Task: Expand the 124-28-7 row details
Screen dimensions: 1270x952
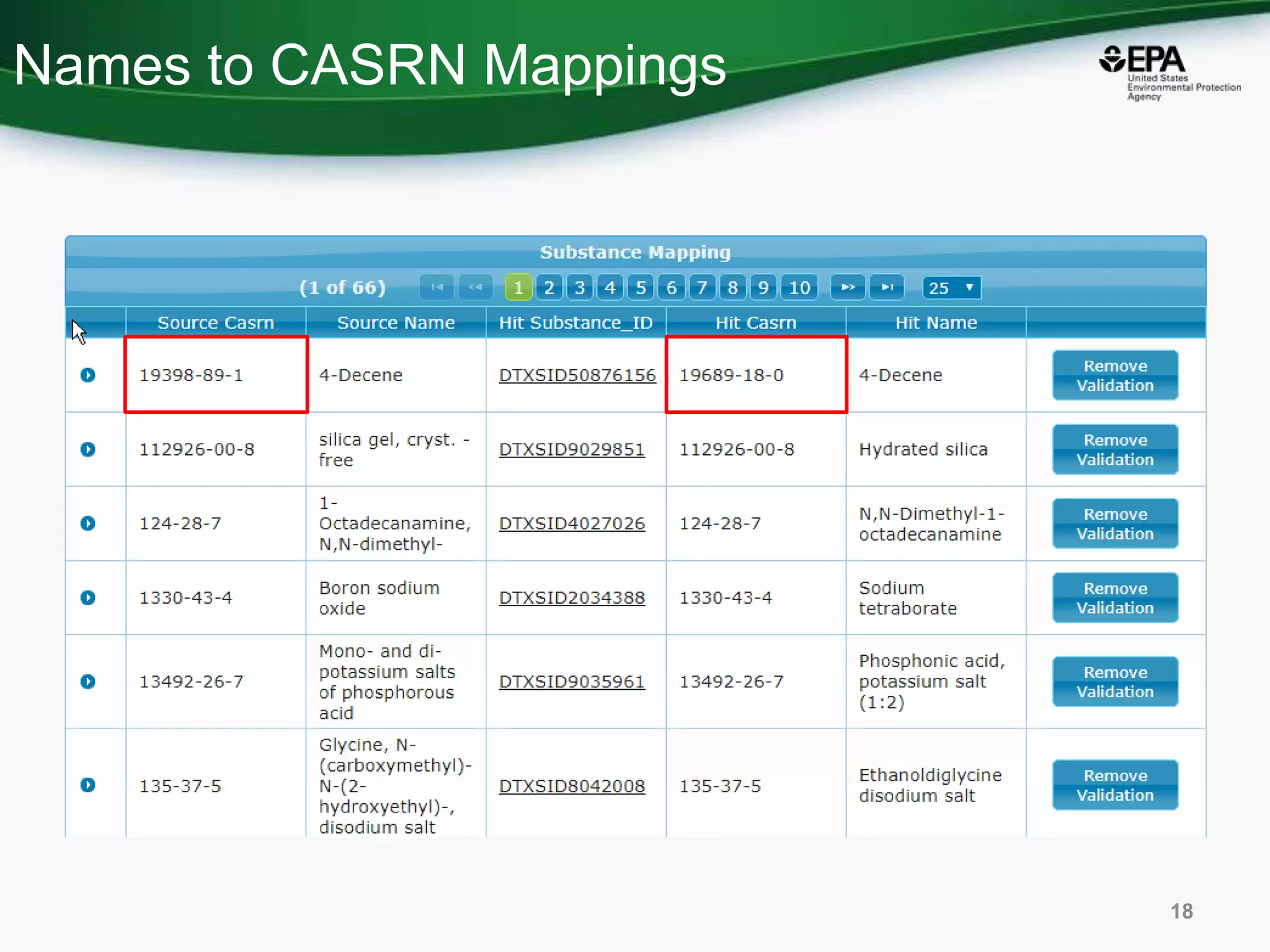Action: point(88,524)
